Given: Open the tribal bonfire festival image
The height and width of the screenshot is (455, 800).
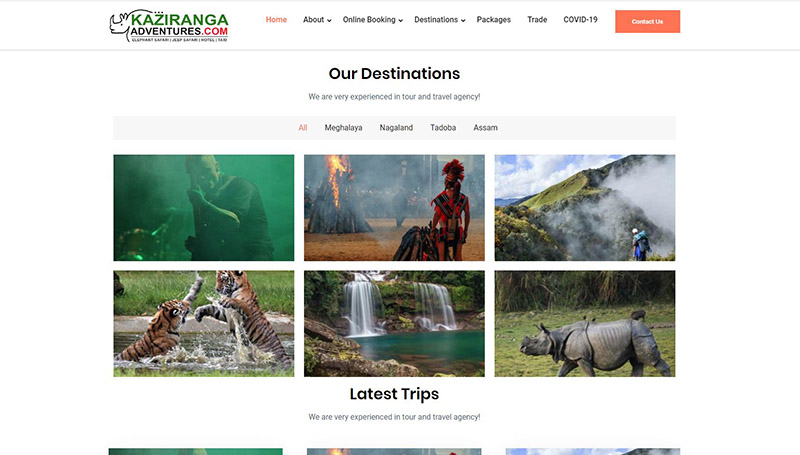Looking at the screenshot, I should click(x=394, y=208).
